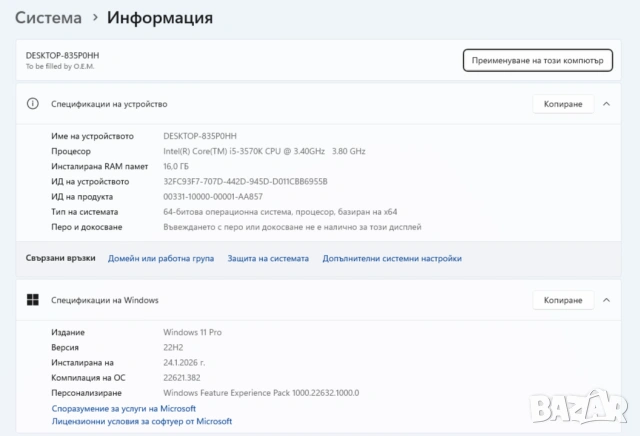
Task: Click the Издание label
Action: coord(68,332)
